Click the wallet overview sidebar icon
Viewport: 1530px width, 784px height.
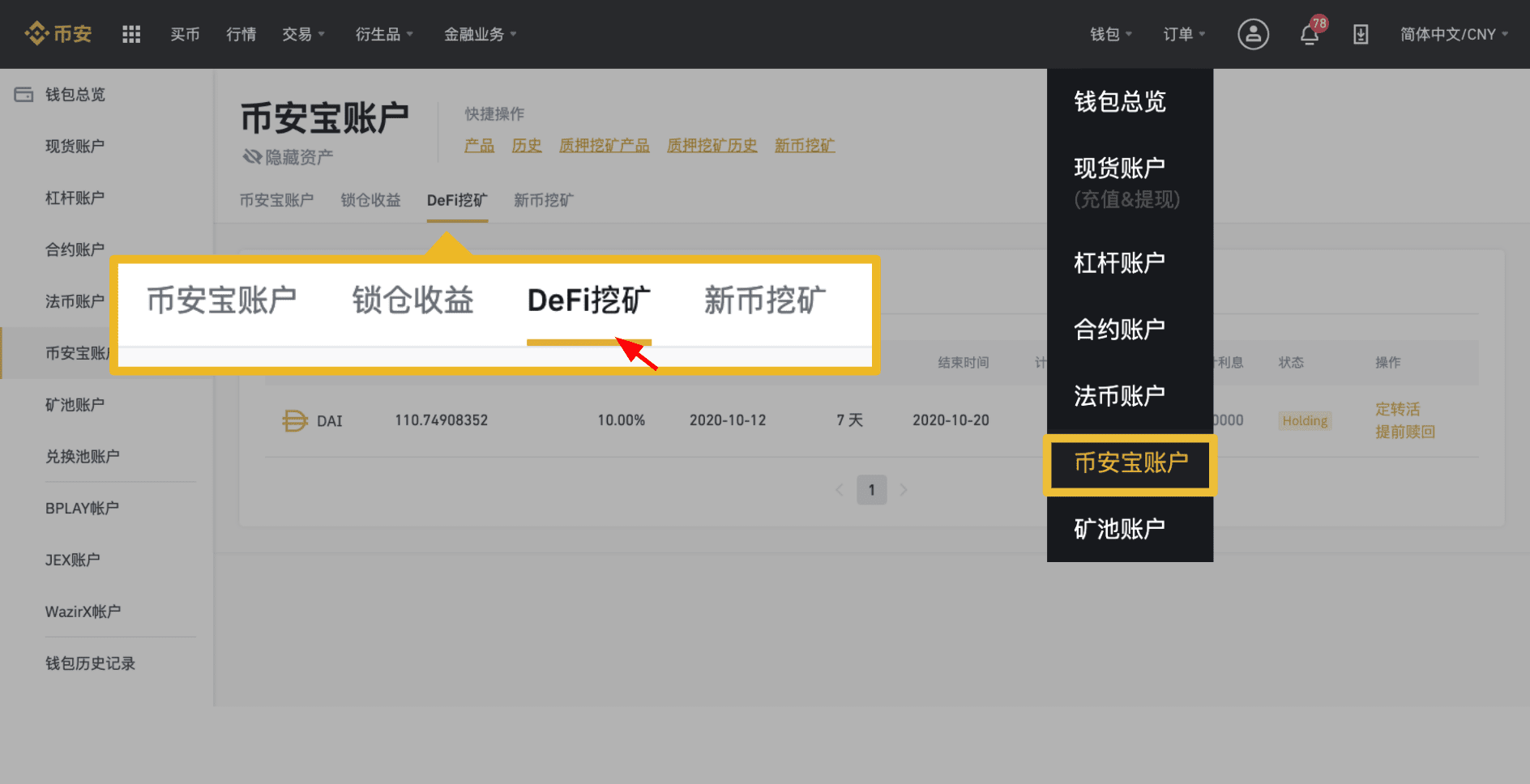tap(24, 95)
